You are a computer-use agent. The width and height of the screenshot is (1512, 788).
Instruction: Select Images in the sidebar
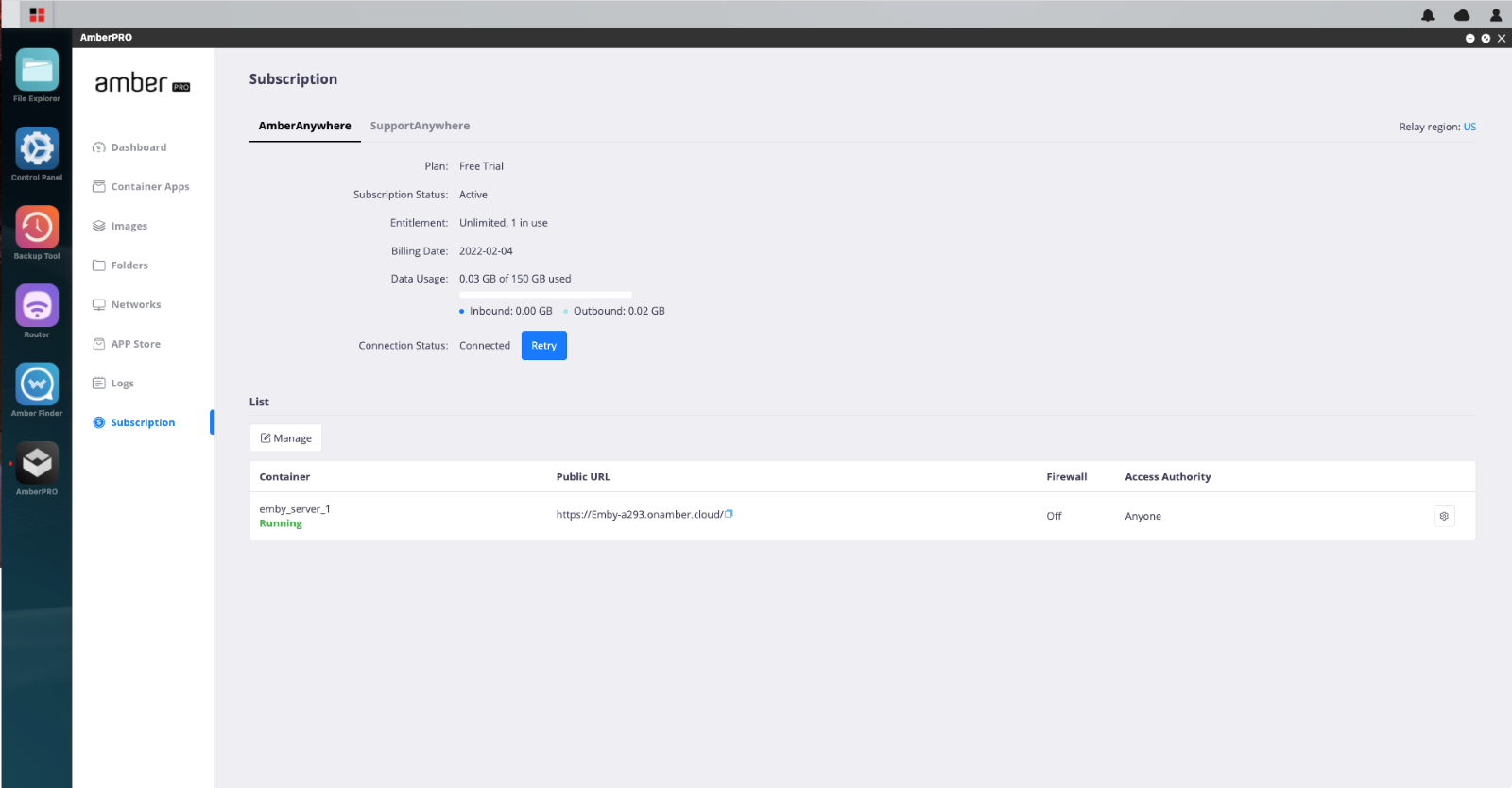click(120, 226)
